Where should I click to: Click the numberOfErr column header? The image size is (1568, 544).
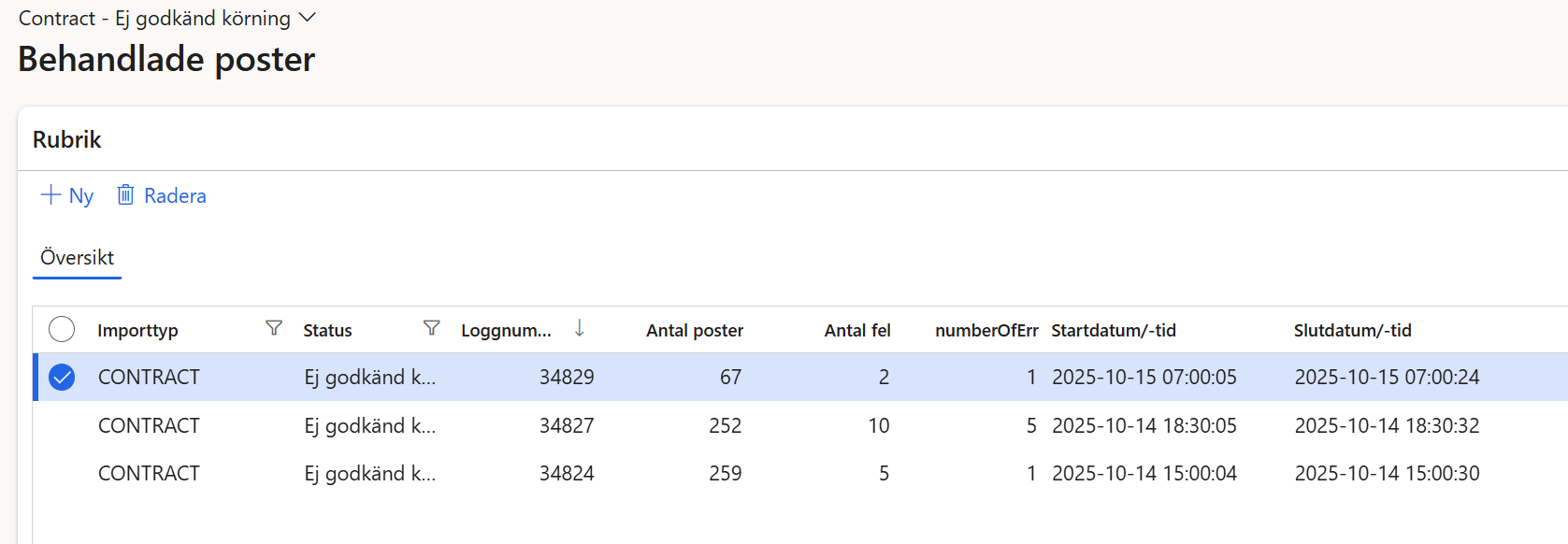985,330
